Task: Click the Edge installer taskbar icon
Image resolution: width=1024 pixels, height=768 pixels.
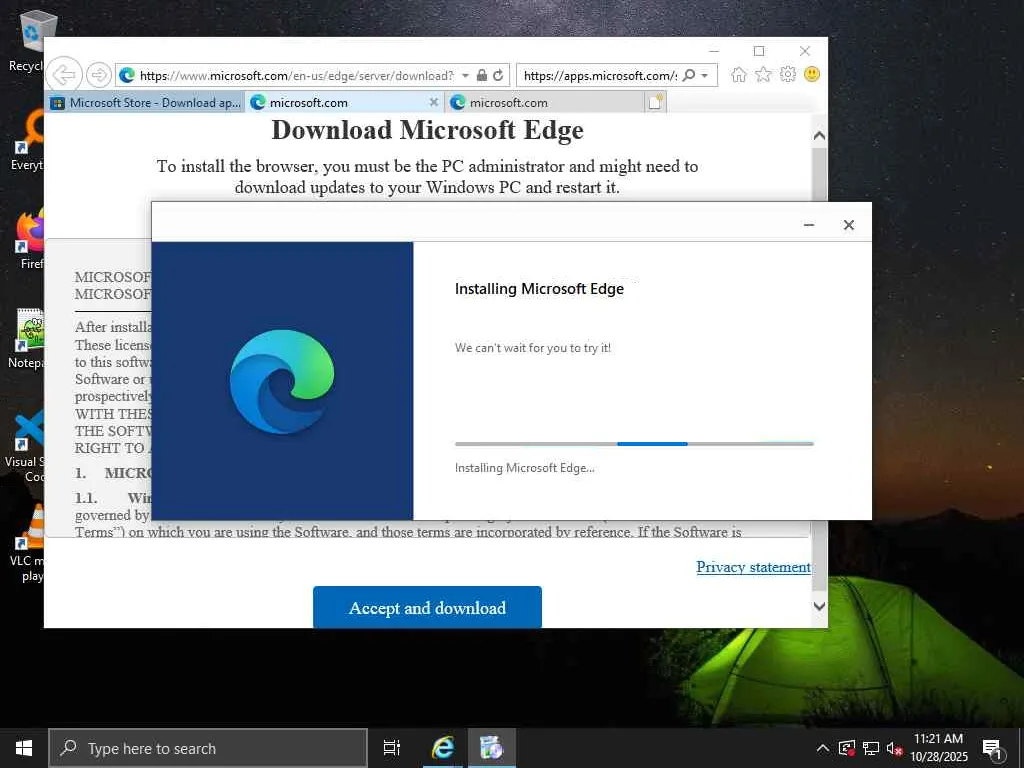Action: [491, 748]
